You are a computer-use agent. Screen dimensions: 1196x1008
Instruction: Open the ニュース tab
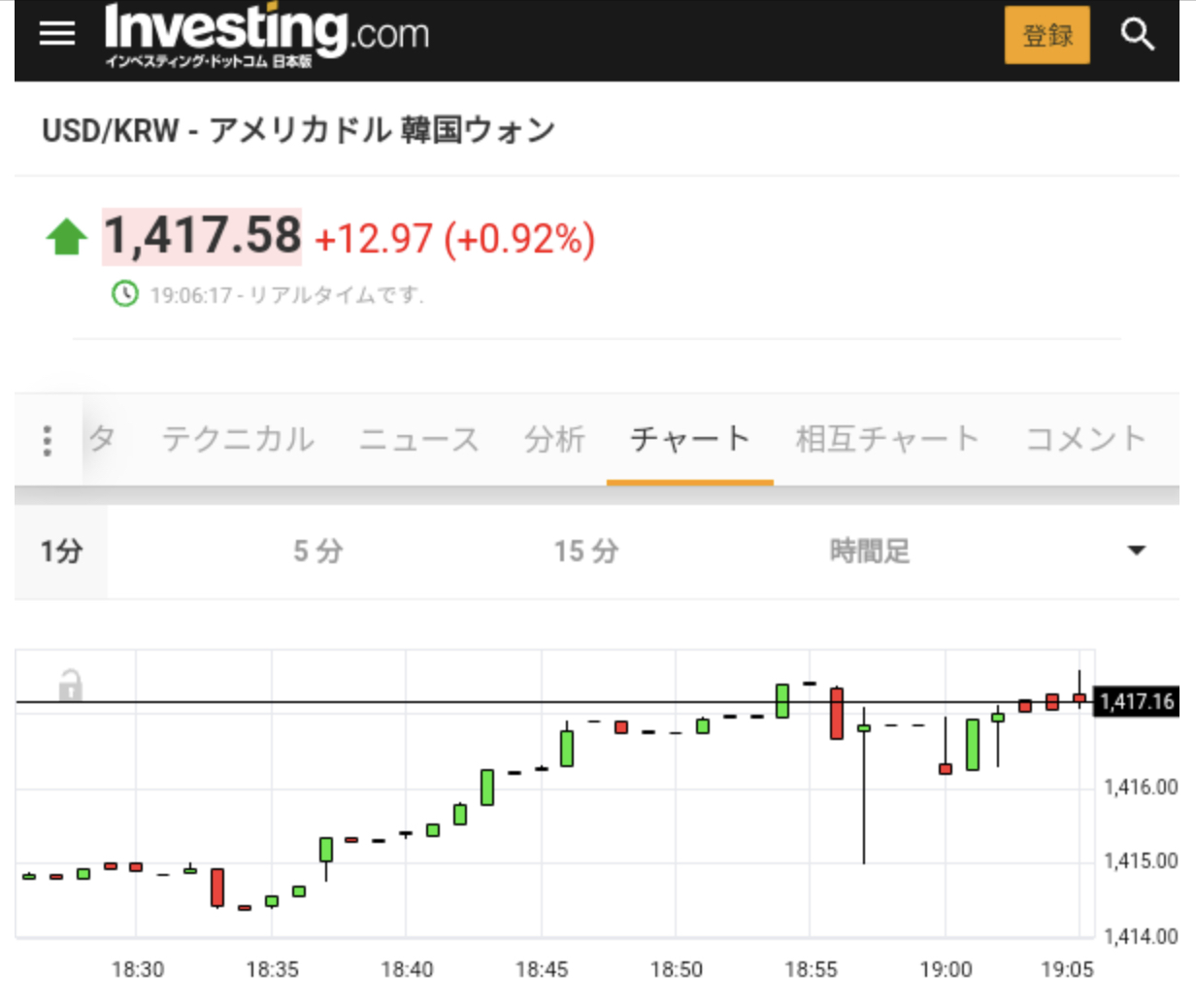point(419,440)
